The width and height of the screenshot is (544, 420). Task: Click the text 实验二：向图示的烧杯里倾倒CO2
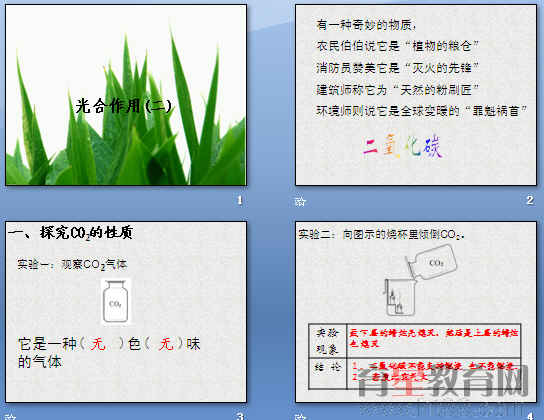[382, 235]
